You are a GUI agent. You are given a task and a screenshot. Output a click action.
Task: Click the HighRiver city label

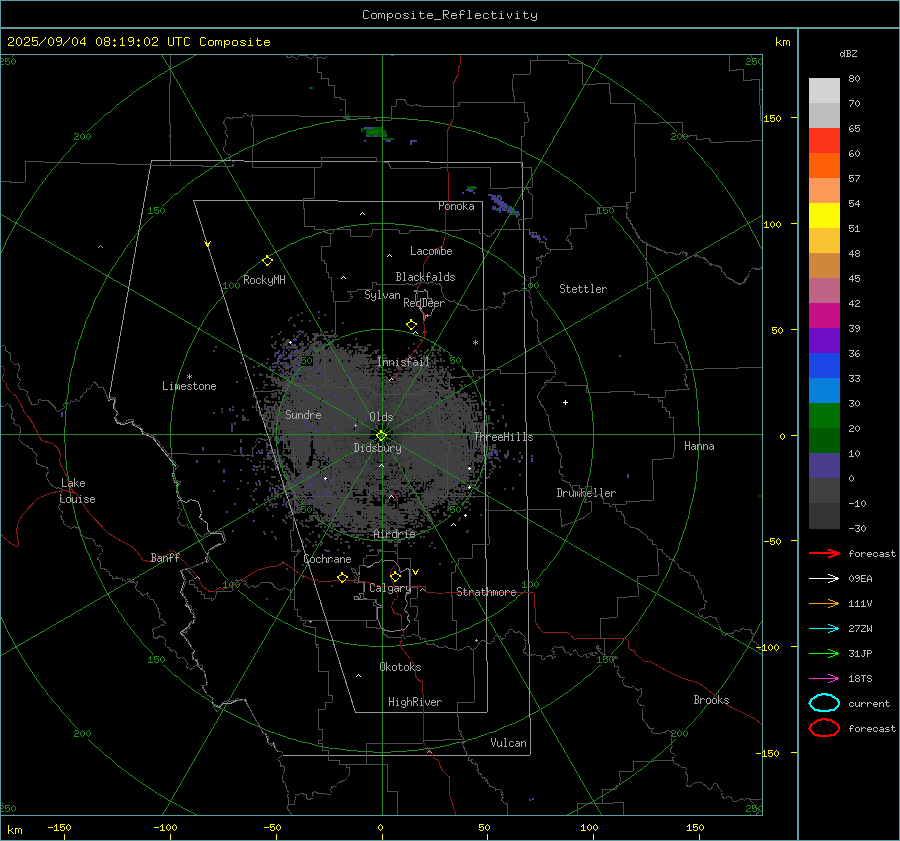415,702
